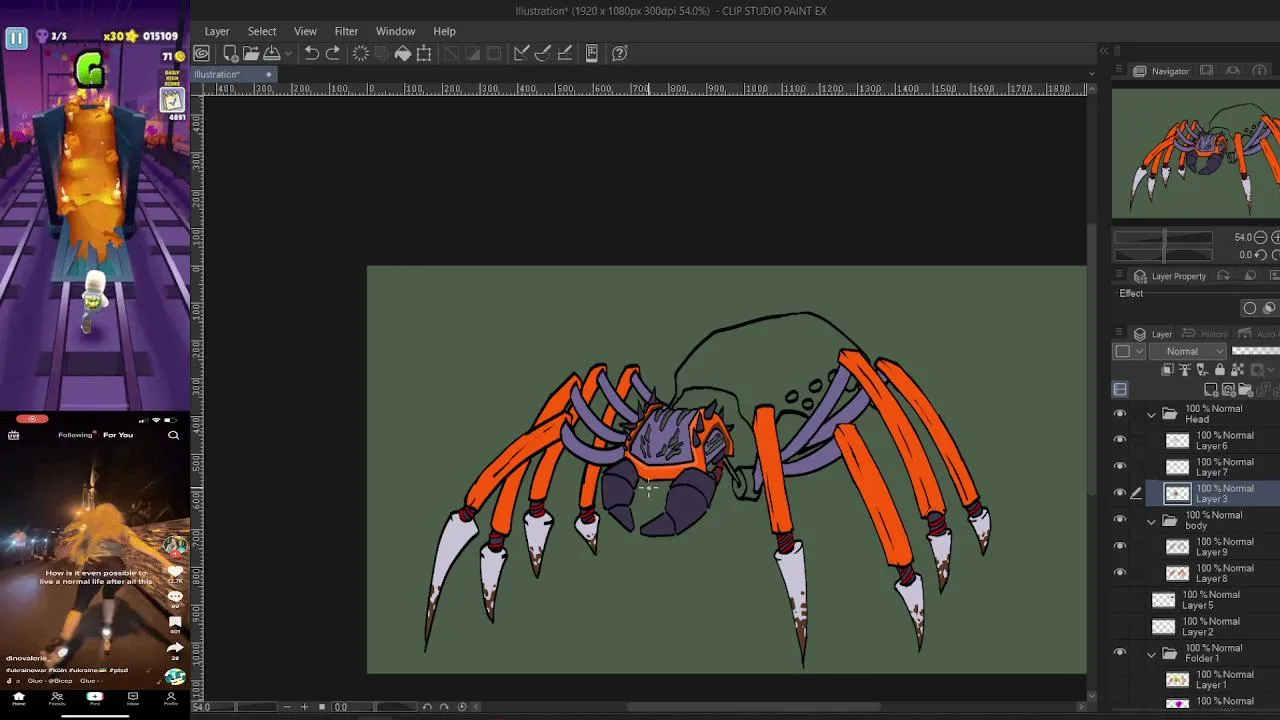Open the Normal blending mode dropdown
Screen dimensions: 1280x720
1188,351
